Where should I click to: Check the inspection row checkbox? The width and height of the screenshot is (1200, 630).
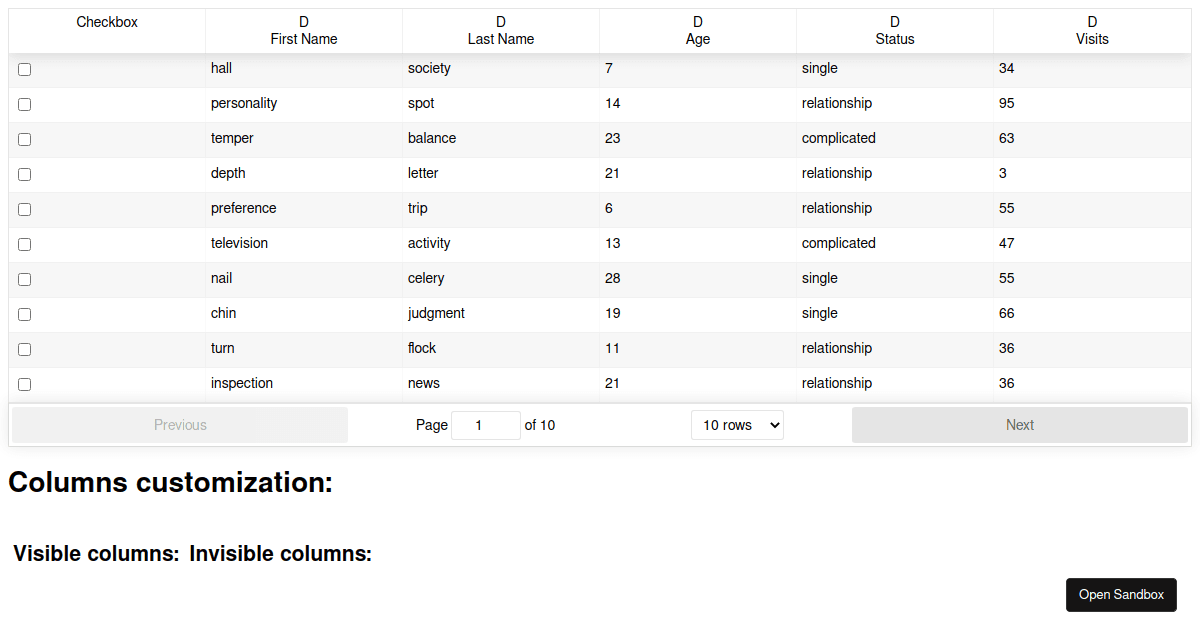pos(25,385)
